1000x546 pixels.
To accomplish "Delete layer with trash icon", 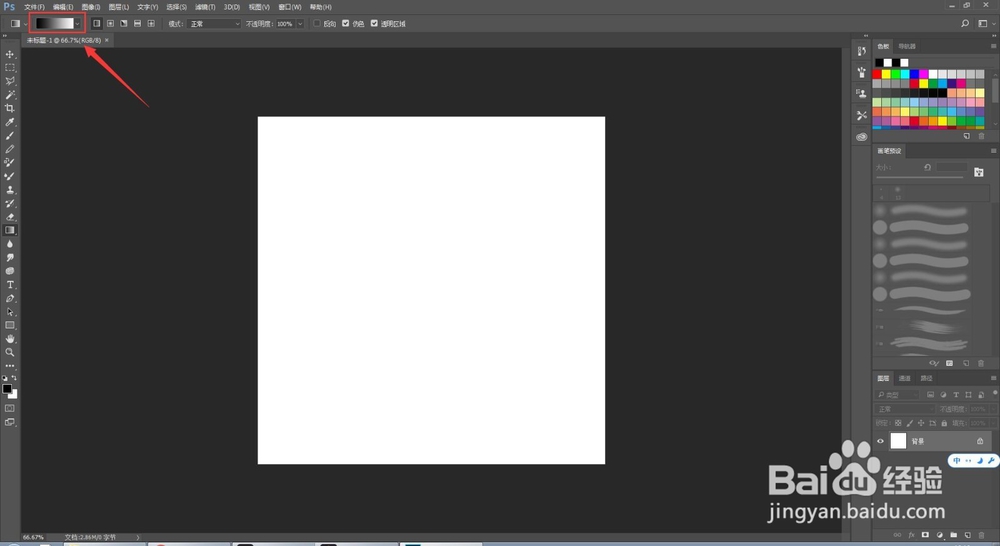I will pos(981,535).
